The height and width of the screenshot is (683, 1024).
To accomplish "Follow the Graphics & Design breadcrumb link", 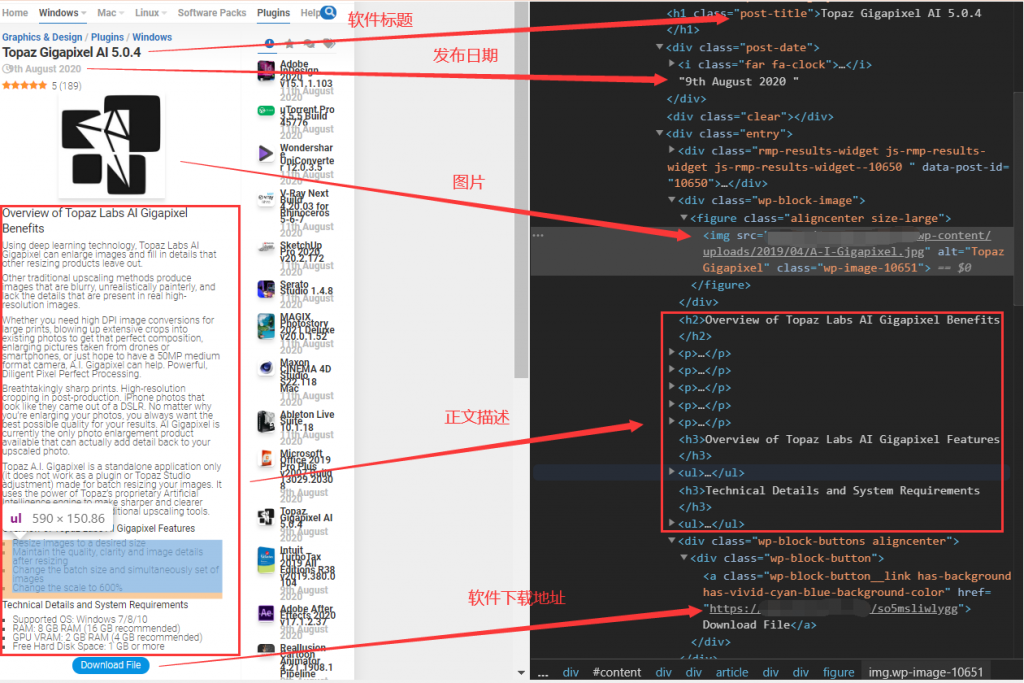I will (x=42, y=37).
